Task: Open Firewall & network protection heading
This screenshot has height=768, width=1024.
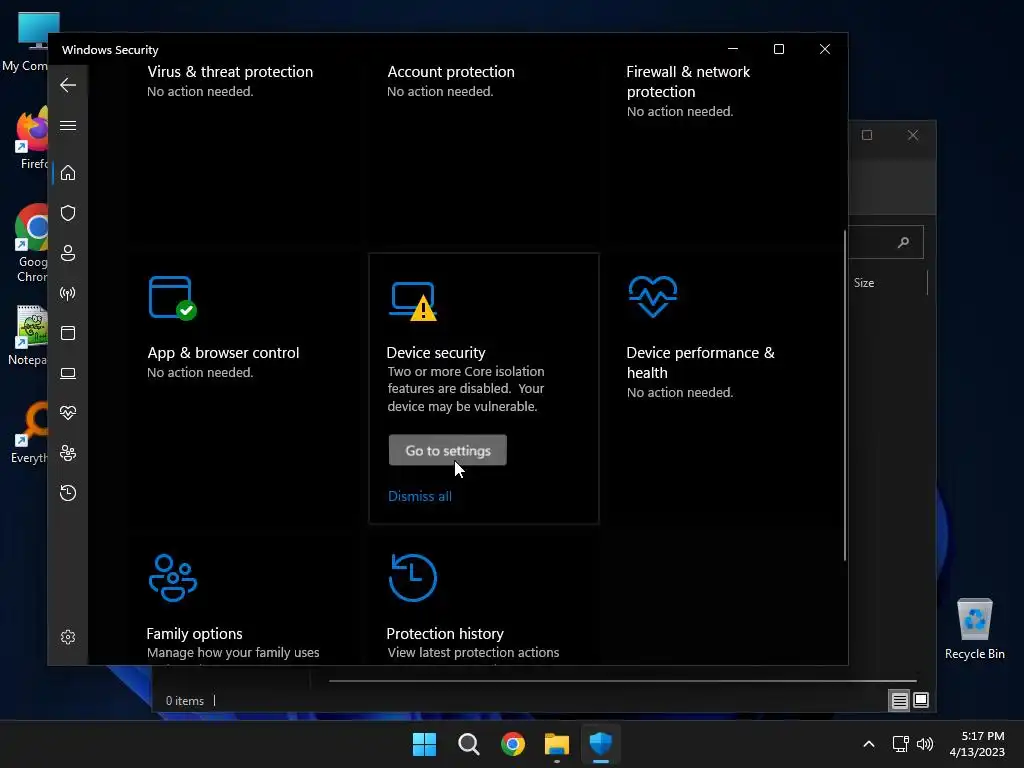Action: [688, 82]
